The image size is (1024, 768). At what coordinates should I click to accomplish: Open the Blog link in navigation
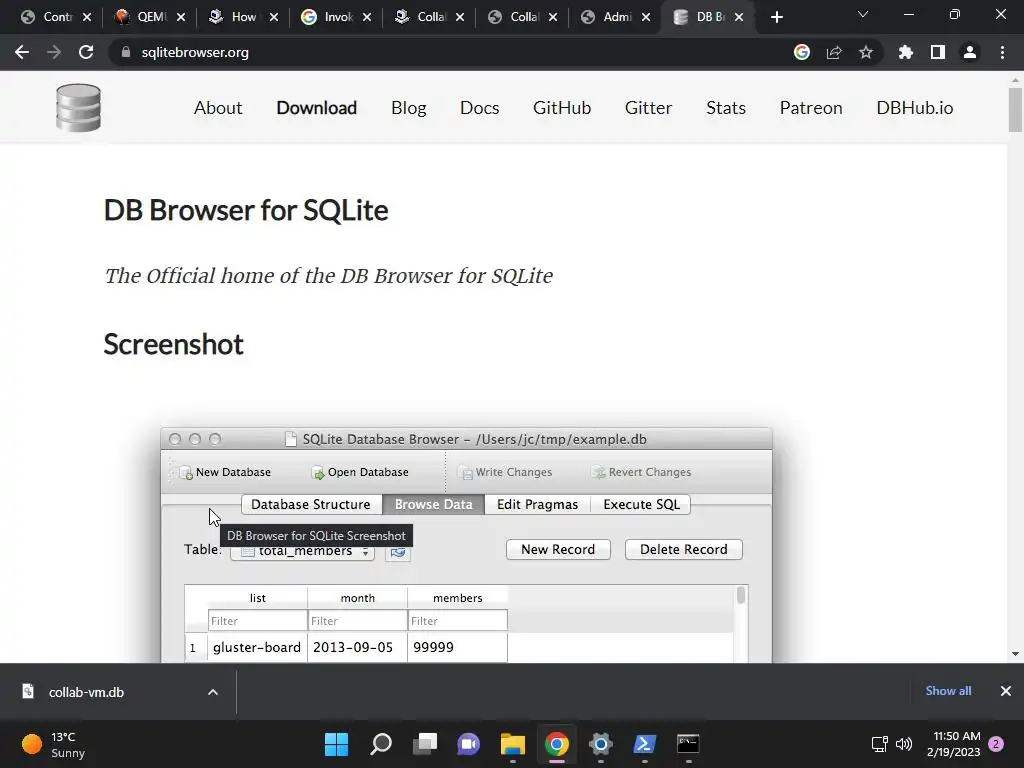[409, 108]
